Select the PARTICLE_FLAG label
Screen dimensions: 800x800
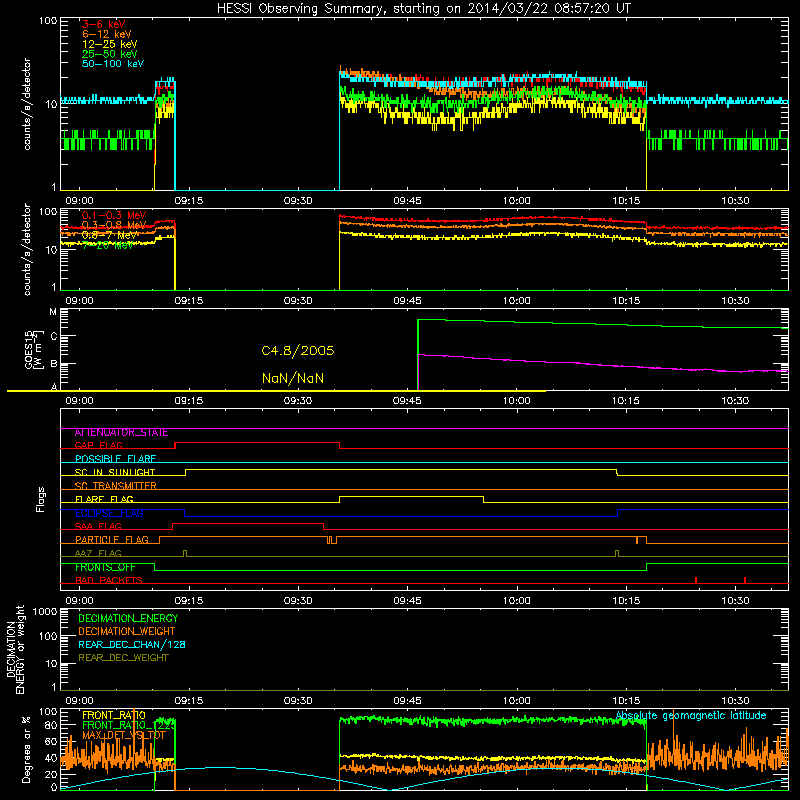coord(112,540)
